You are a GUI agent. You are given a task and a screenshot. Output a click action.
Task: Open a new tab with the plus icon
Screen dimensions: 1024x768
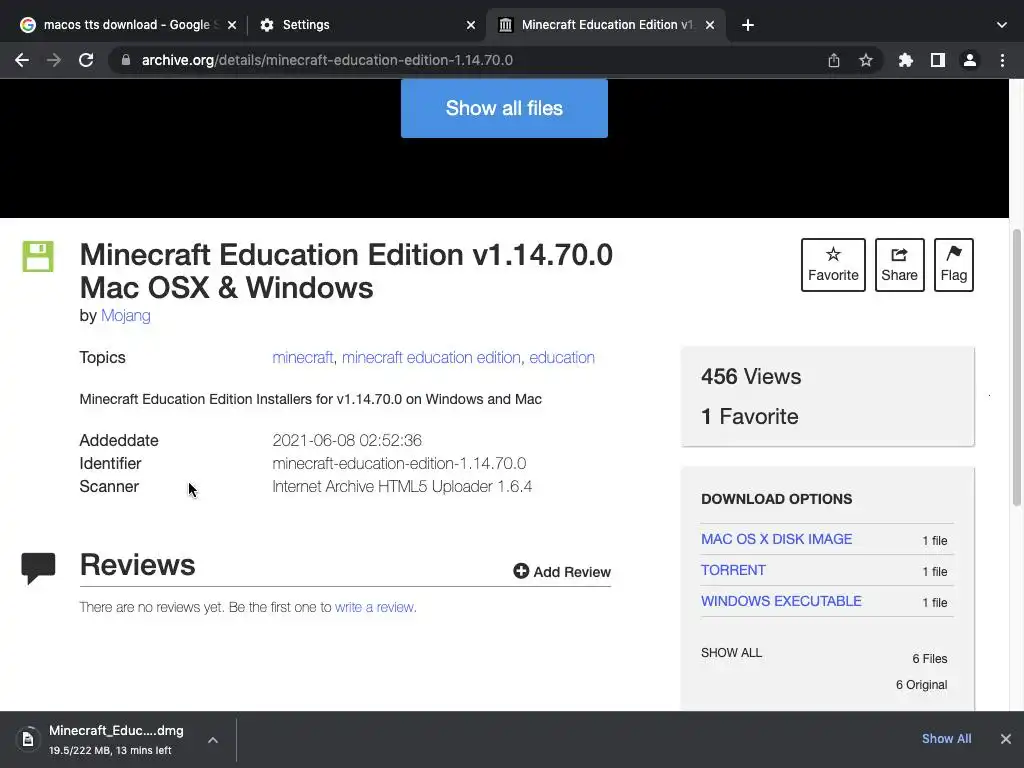tap(748, 25)
